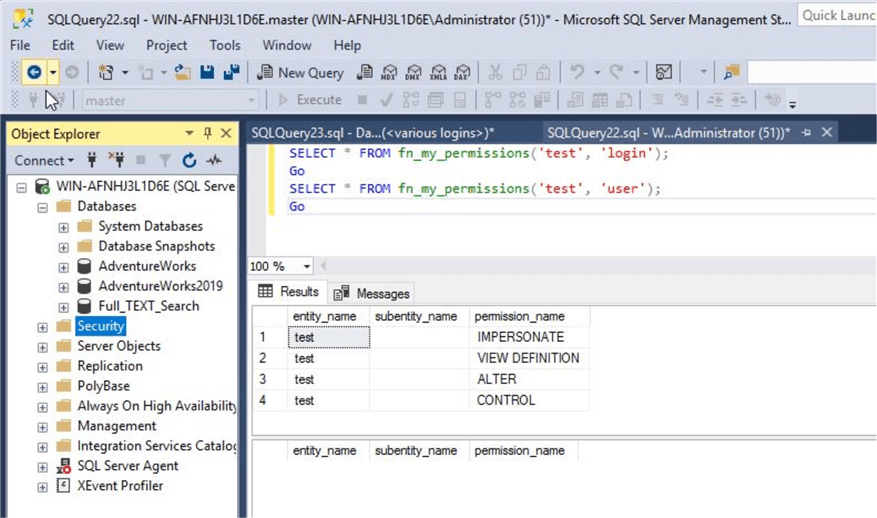This screenshot has height=518, width=877.
Task: Click the Execute button
Action: pos(310,100)
